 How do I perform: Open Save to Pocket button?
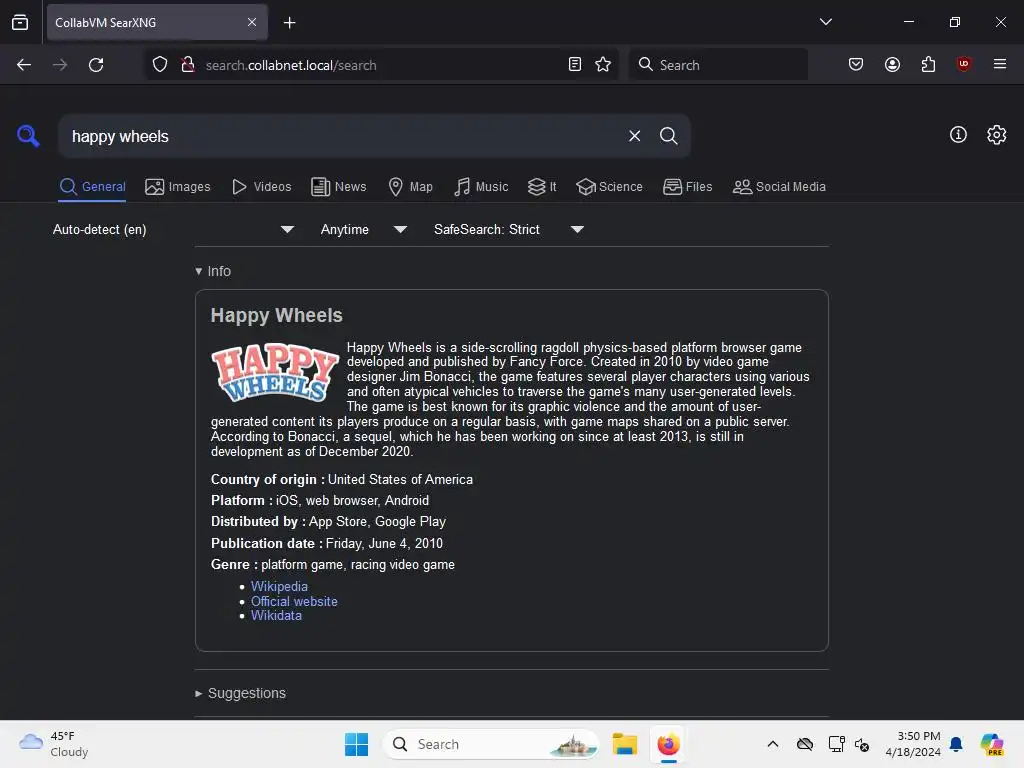coord(856,65)
